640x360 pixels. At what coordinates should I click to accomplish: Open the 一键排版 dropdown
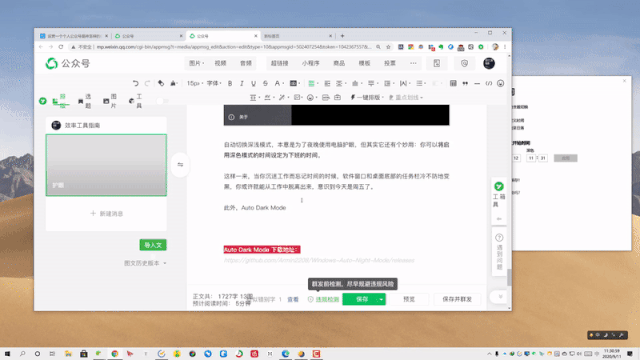point(367,98)
